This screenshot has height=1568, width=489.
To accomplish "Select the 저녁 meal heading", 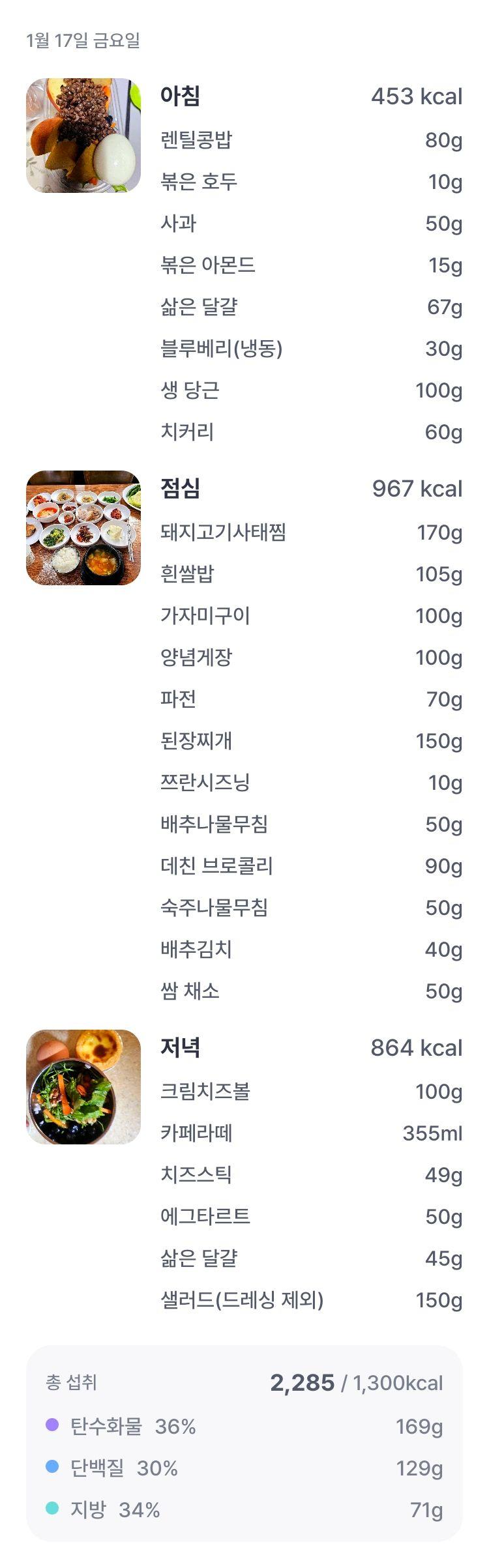I will pyautogui.click(x=181, y=1047).
